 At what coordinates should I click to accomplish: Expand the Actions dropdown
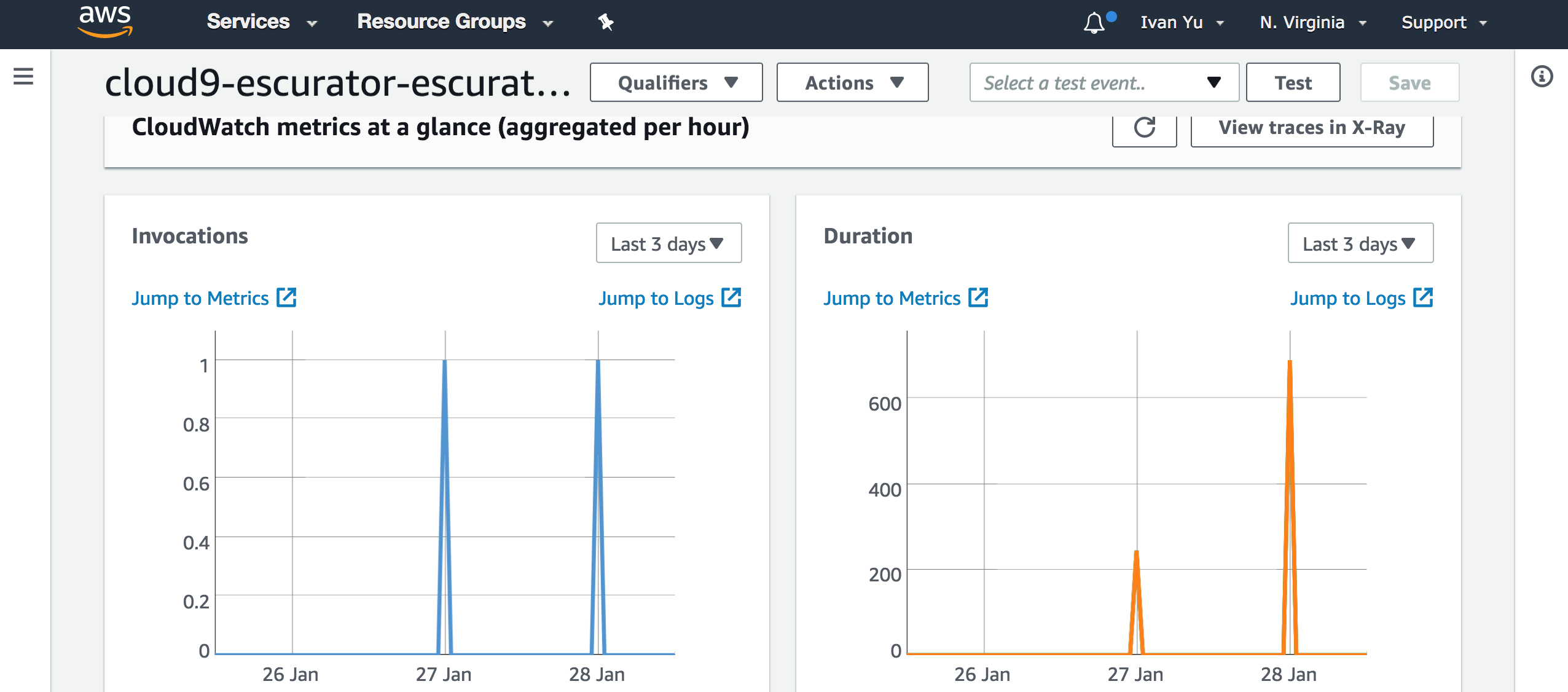pyautogui.click(x=852, y=82)
